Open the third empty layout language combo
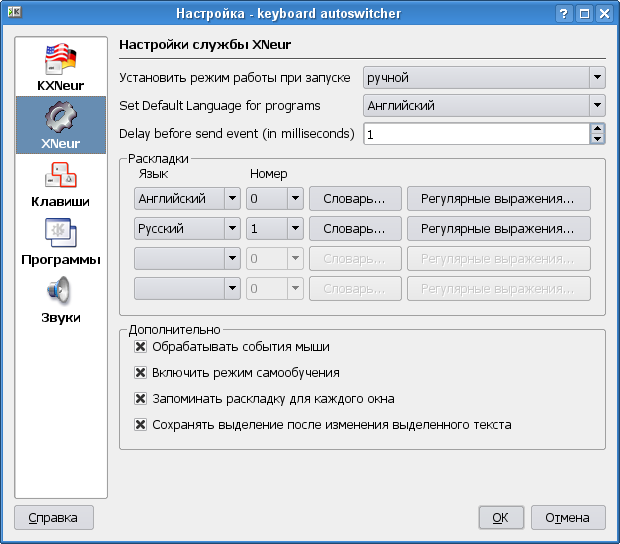The image size is (620, 544). click(x=187, y=259)
